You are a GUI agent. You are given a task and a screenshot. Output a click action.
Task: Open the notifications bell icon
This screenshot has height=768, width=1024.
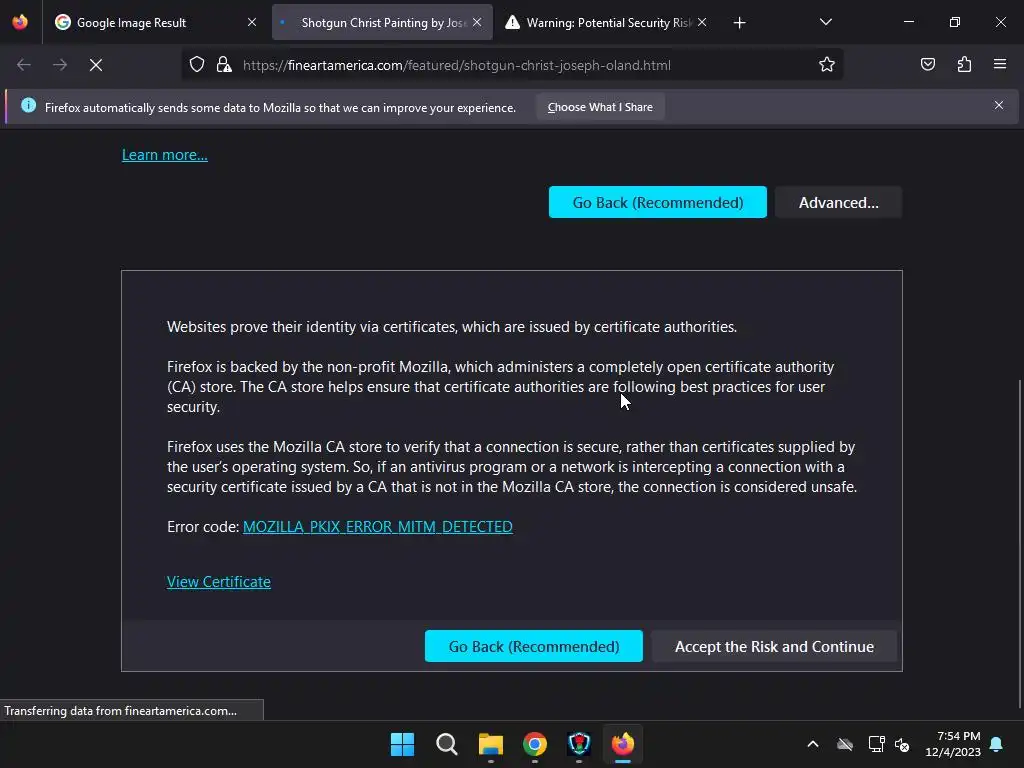tap(996, 744)
